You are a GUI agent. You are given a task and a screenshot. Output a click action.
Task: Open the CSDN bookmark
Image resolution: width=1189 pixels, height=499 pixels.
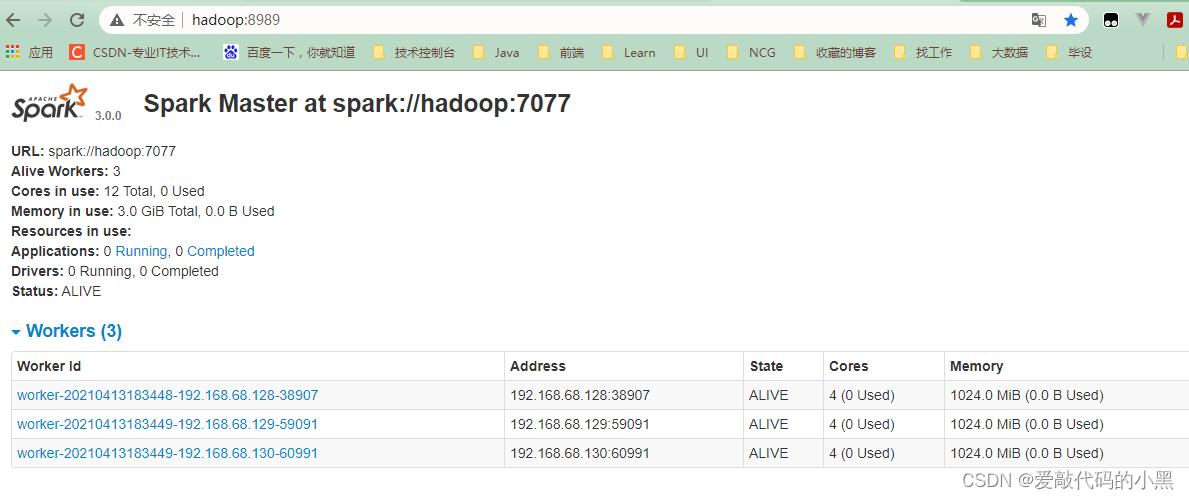click(136, 52)
